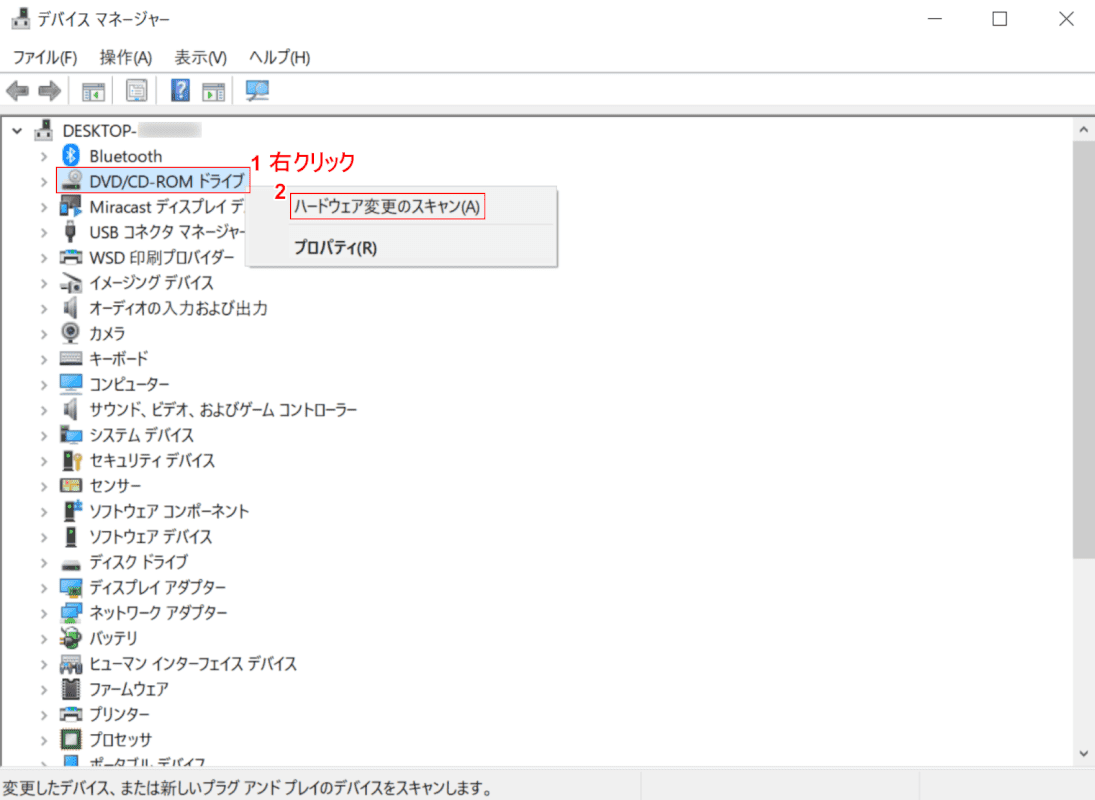Select the センサー icon
The height and width of the screenshot is (800, 1095).
(x=71, y=485)
